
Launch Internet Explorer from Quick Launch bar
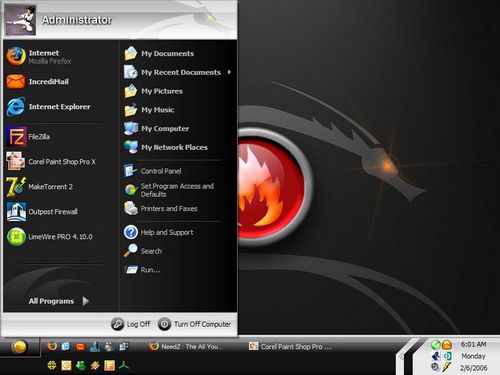[66, 346]
